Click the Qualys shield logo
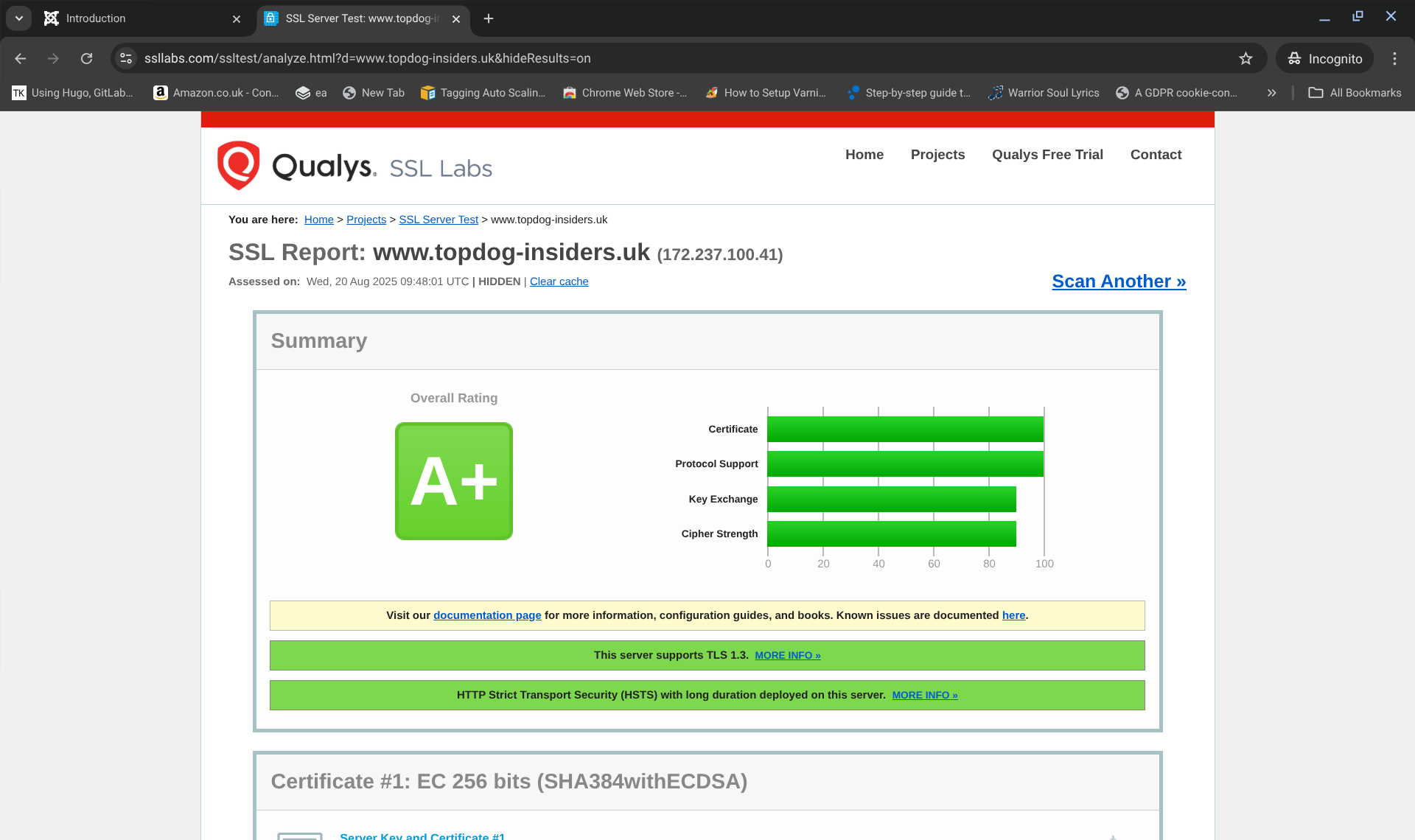This screenshot has height=840, width=1415. click(x=238, y=166)
